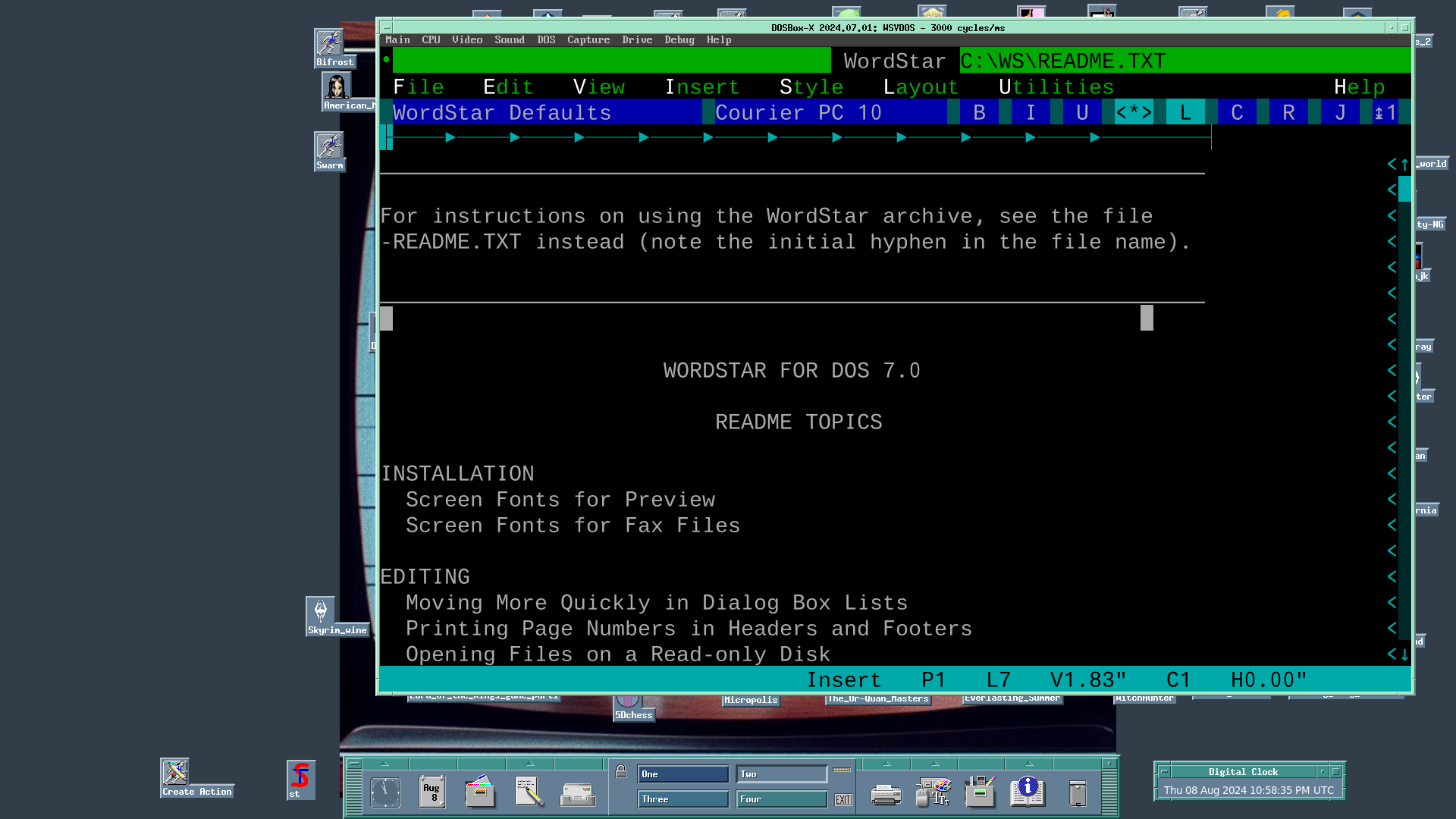Screen dimensions: 1456x819
Task: Open WordStar Utilities menu
Action: coord(1056,87)
